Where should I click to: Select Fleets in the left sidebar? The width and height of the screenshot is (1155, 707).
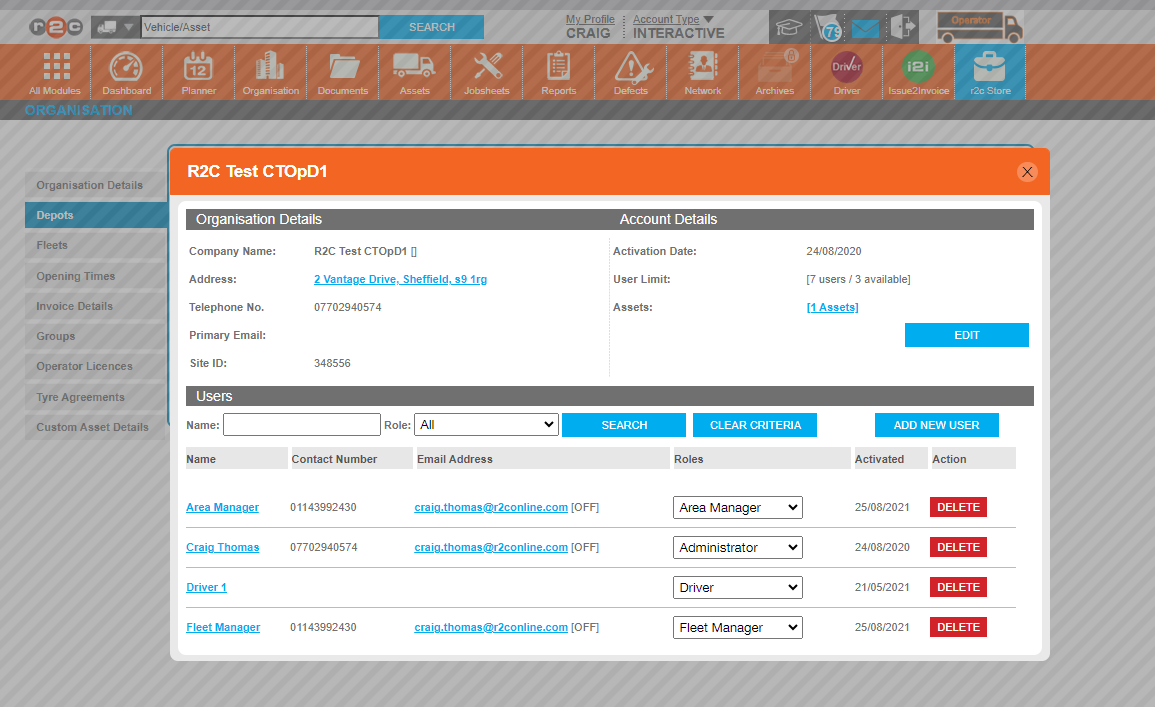[x=95, y=245]
